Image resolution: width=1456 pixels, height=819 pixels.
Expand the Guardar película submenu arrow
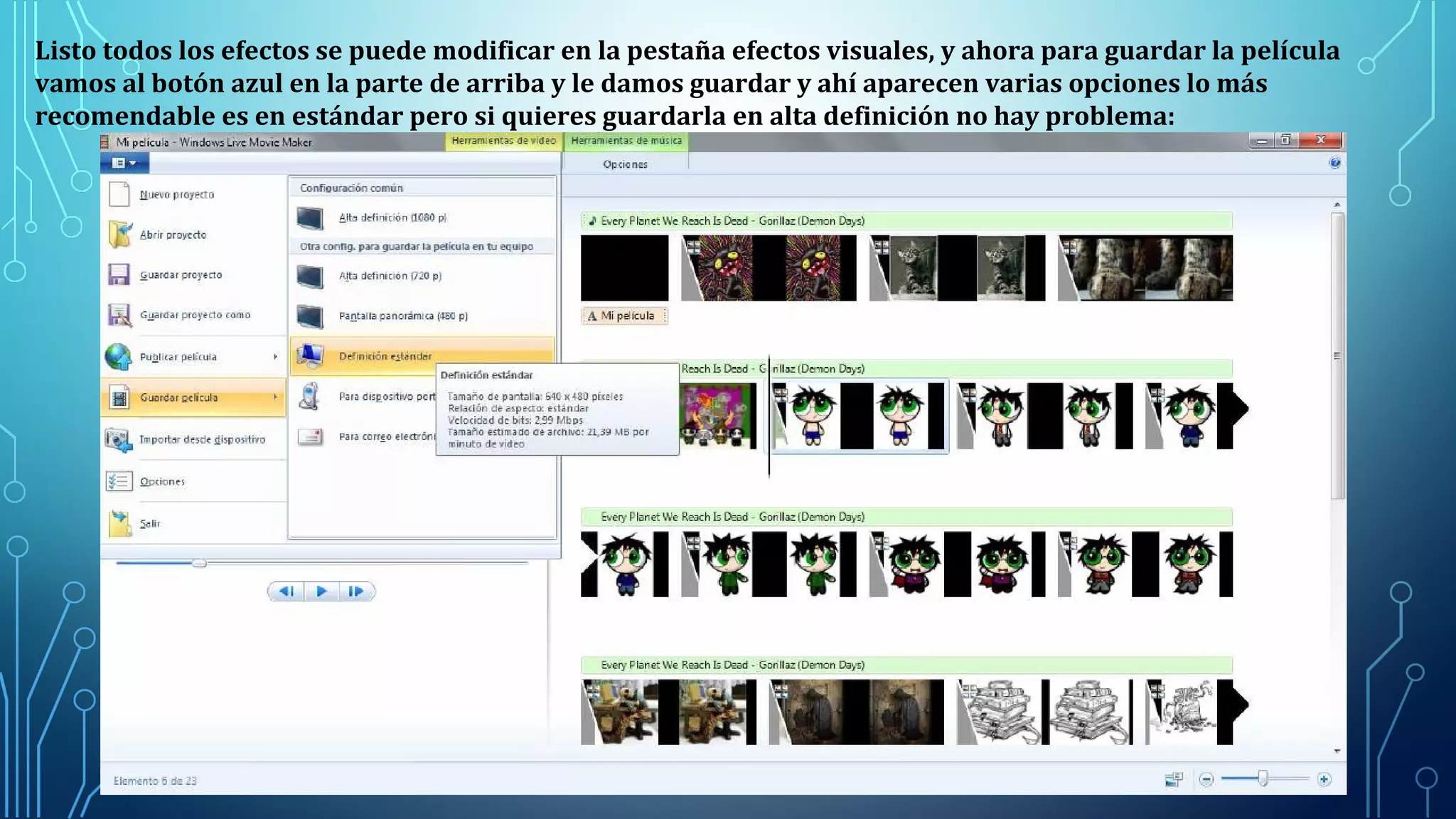(x=275, y=397)
